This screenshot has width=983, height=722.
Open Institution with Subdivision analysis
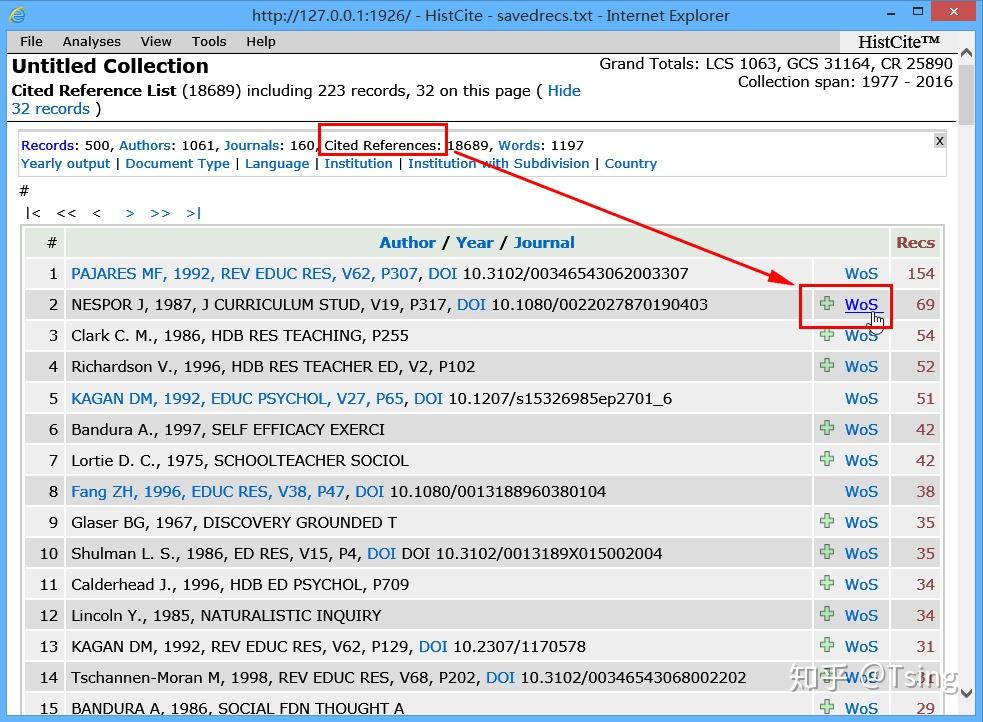click(x=498, y=164)
